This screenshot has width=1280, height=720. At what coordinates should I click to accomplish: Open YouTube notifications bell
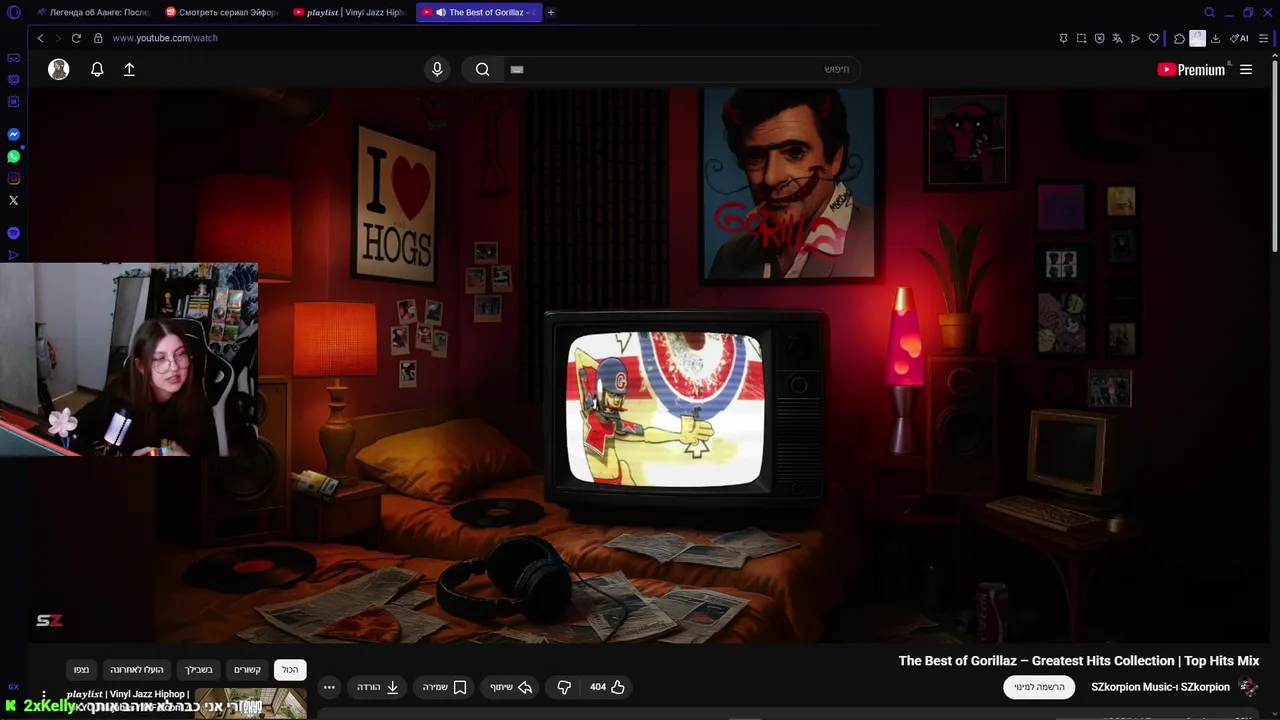click(x=97, y=69)
